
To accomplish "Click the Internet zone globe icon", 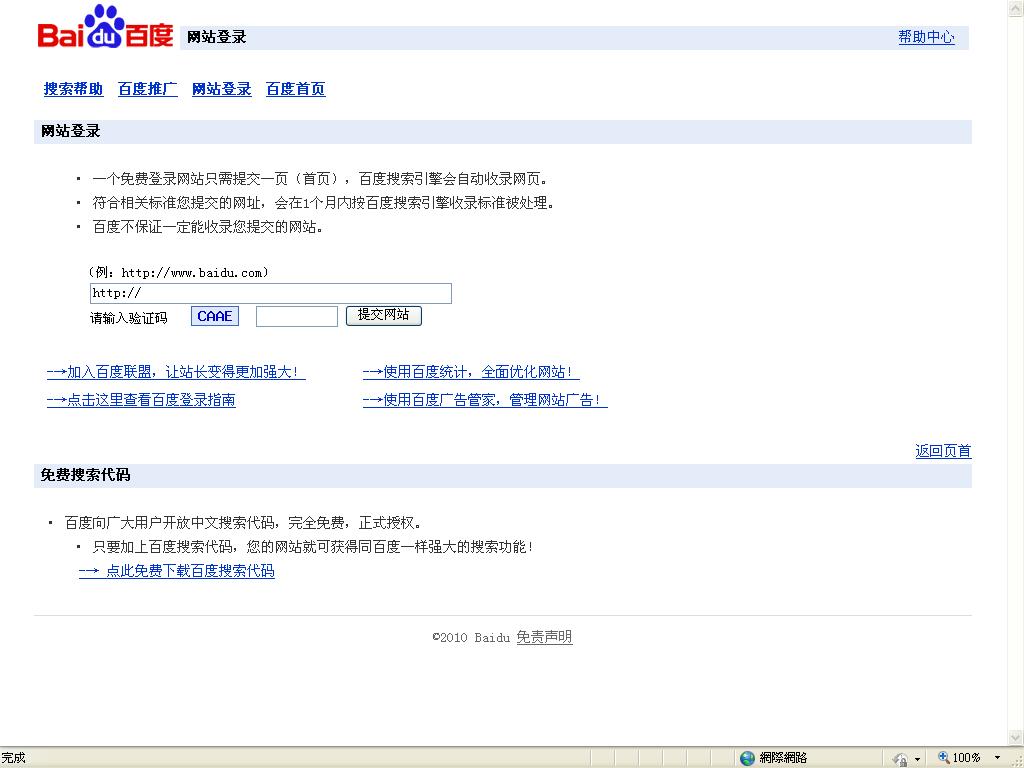I will (x=747, y=758).
